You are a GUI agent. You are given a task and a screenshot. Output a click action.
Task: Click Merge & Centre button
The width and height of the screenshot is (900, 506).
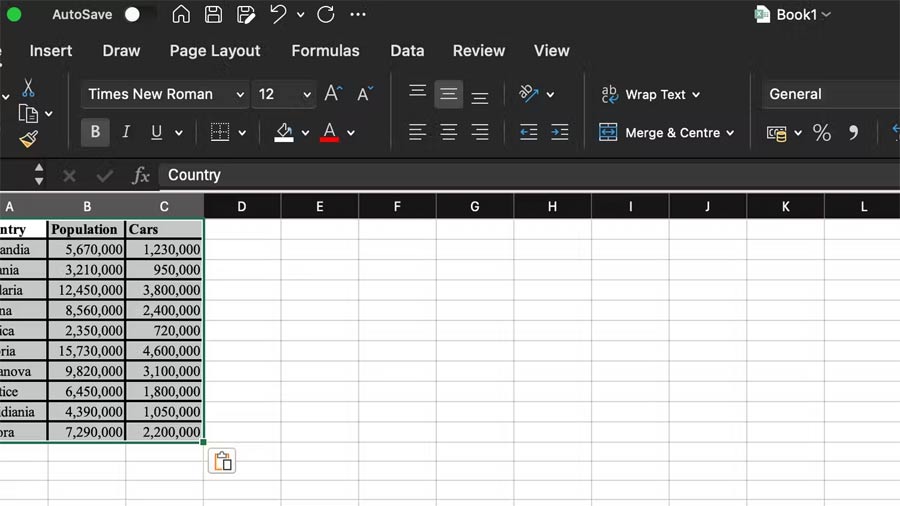[x=659, y=133]
